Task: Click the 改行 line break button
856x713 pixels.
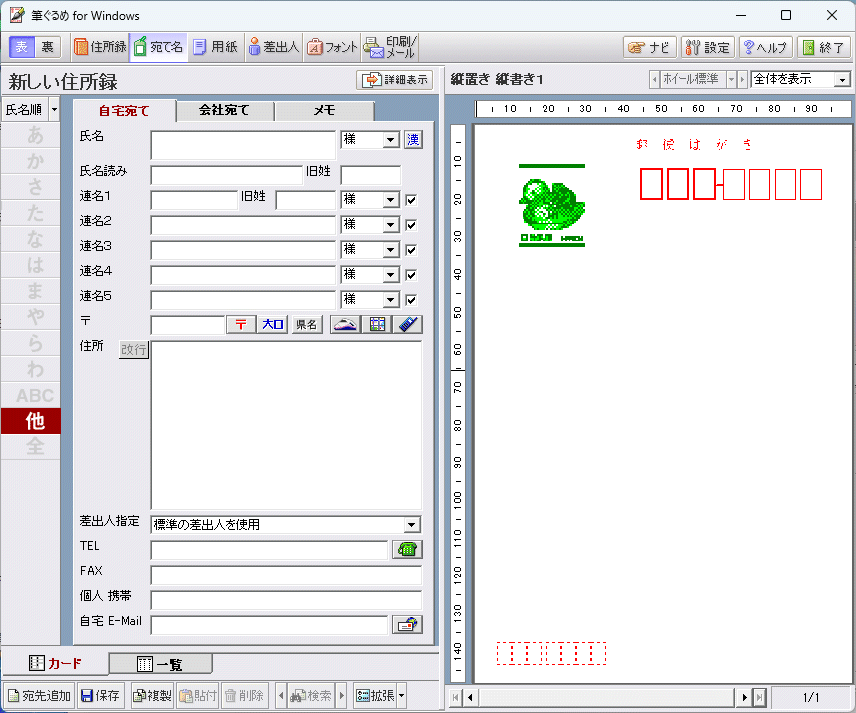Action: pos(134,349)
